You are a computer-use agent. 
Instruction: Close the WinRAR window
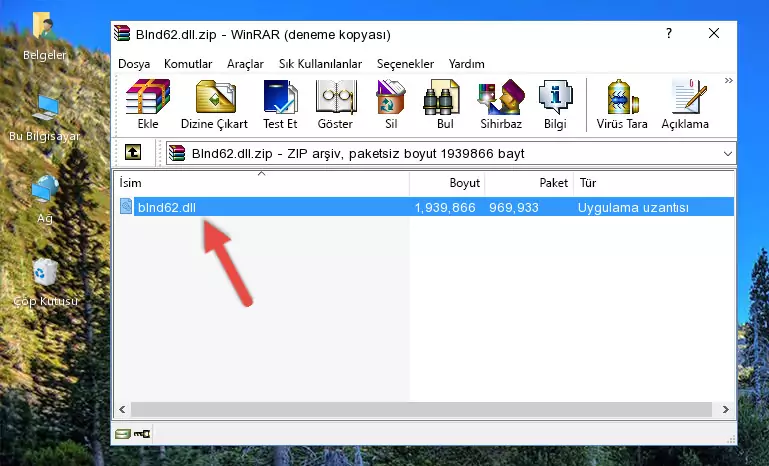point(714,33)
